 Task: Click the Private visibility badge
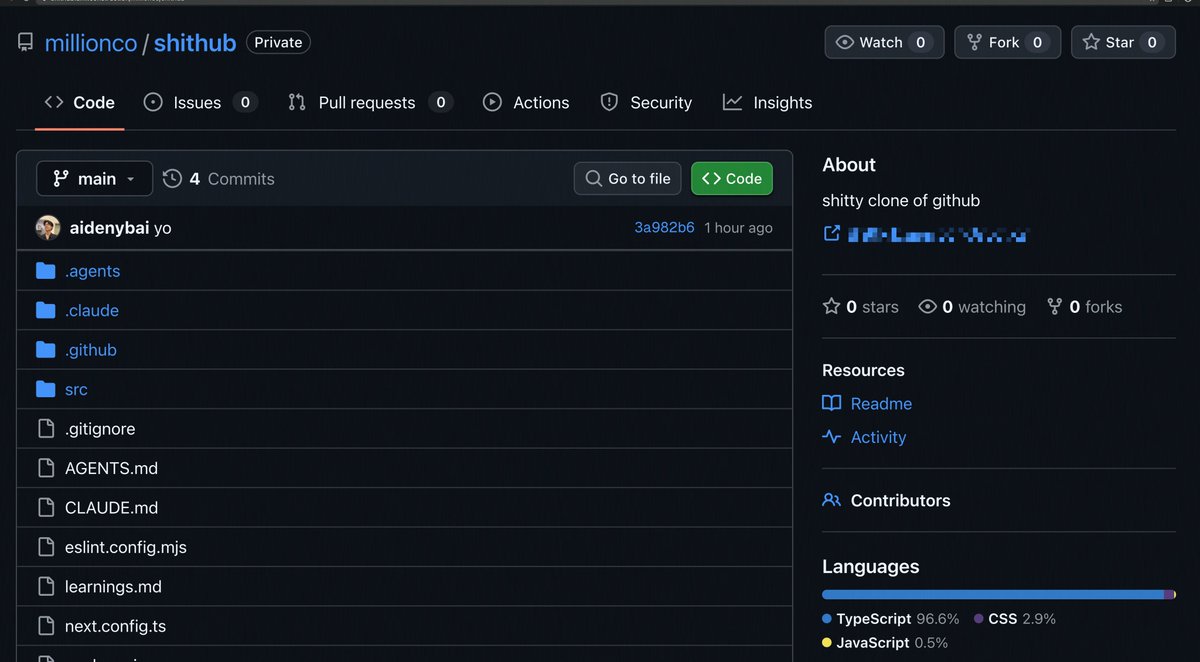tap(278, 42)
